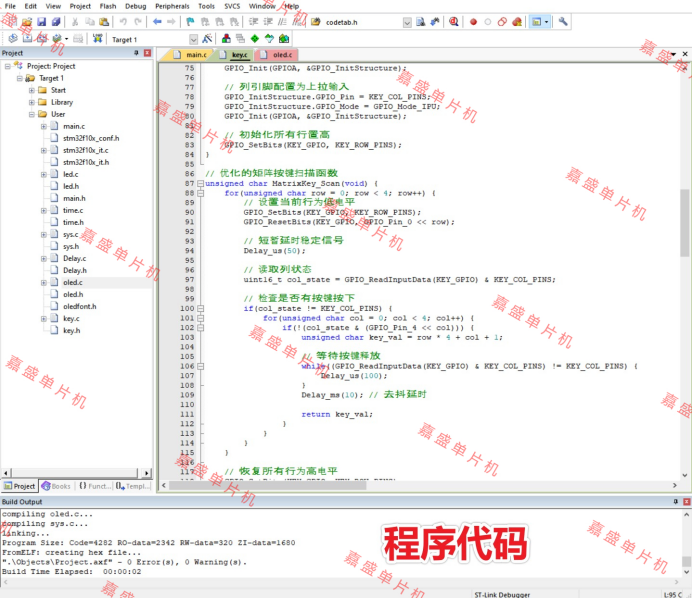Select oledfont.h in the project tree
692x599 pixels.
click(x=80, y=306)
